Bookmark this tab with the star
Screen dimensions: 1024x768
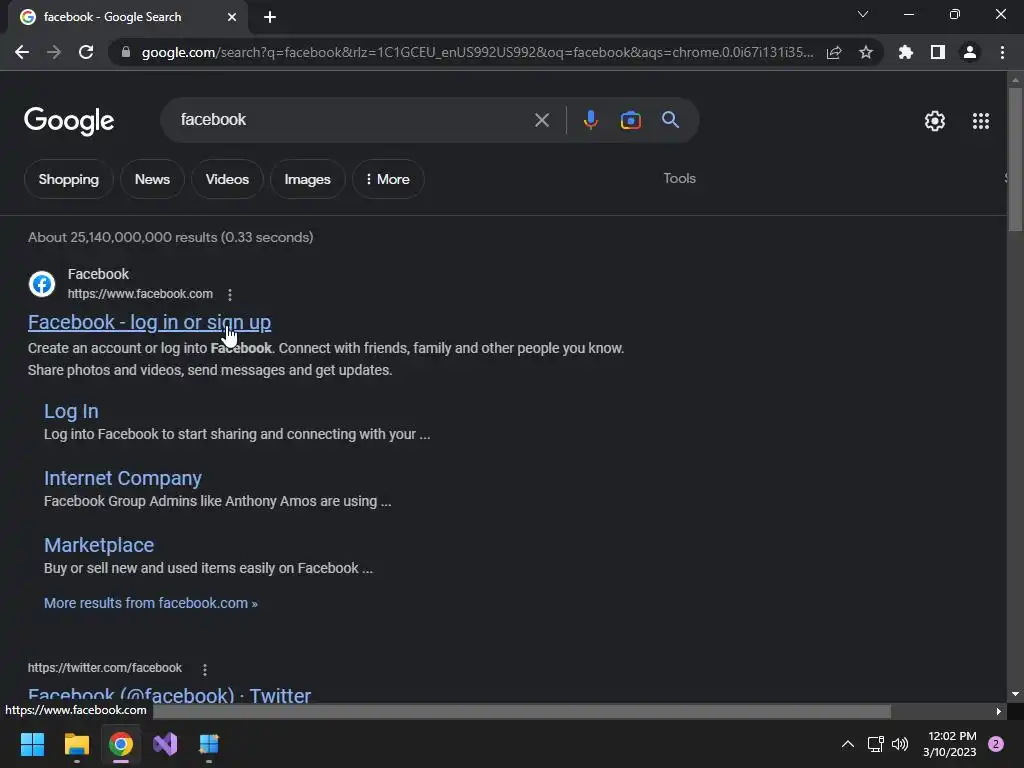[x=866, y=52]
